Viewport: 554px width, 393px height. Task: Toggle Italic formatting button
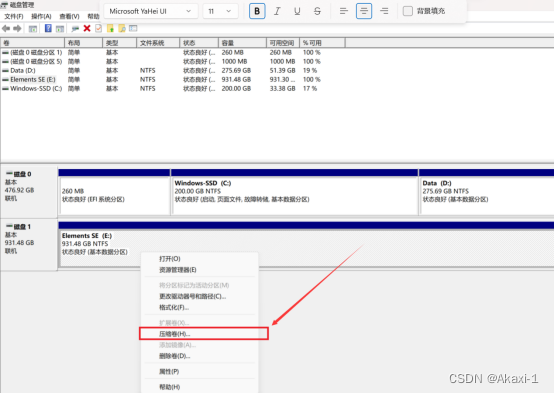click(277, 11)
